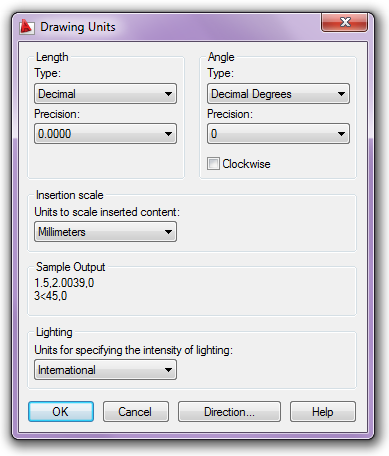Expand the Length Precision dropdown showing 0.0000
389x456 pixels.
(x=105, y=134)
